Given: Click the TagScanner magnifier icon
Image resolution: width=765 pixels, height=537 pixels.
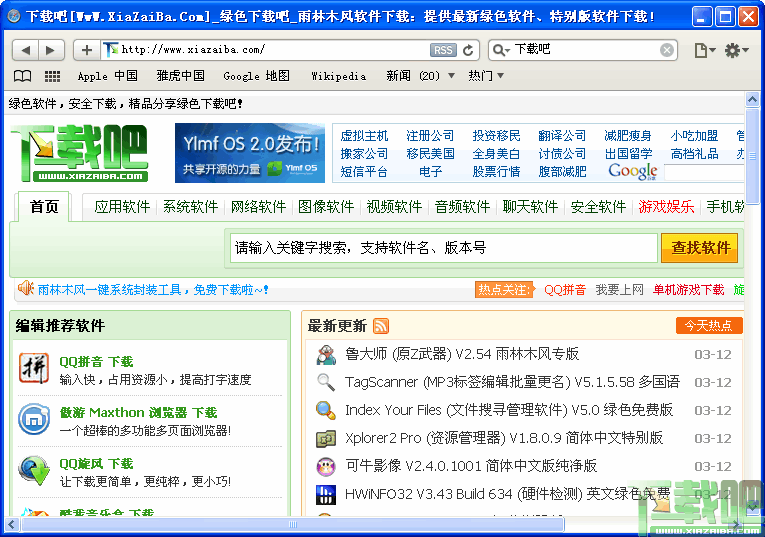Looking at the screenshot, I should pyautogui.click(x=325, y=382).
